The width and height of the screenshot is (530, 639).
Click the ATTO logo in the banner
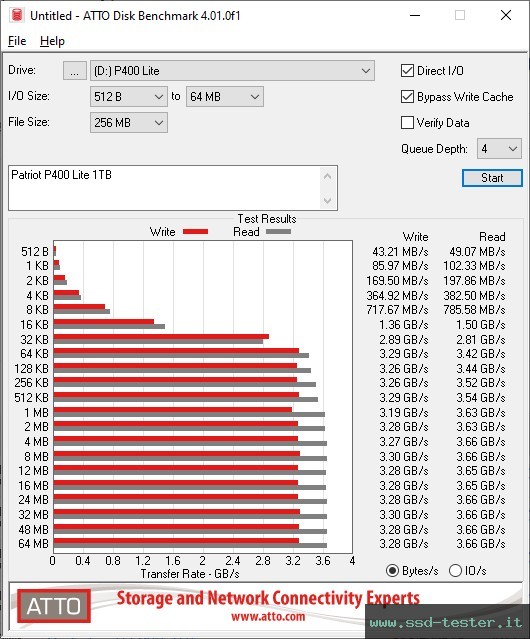[x=53, y=606]
